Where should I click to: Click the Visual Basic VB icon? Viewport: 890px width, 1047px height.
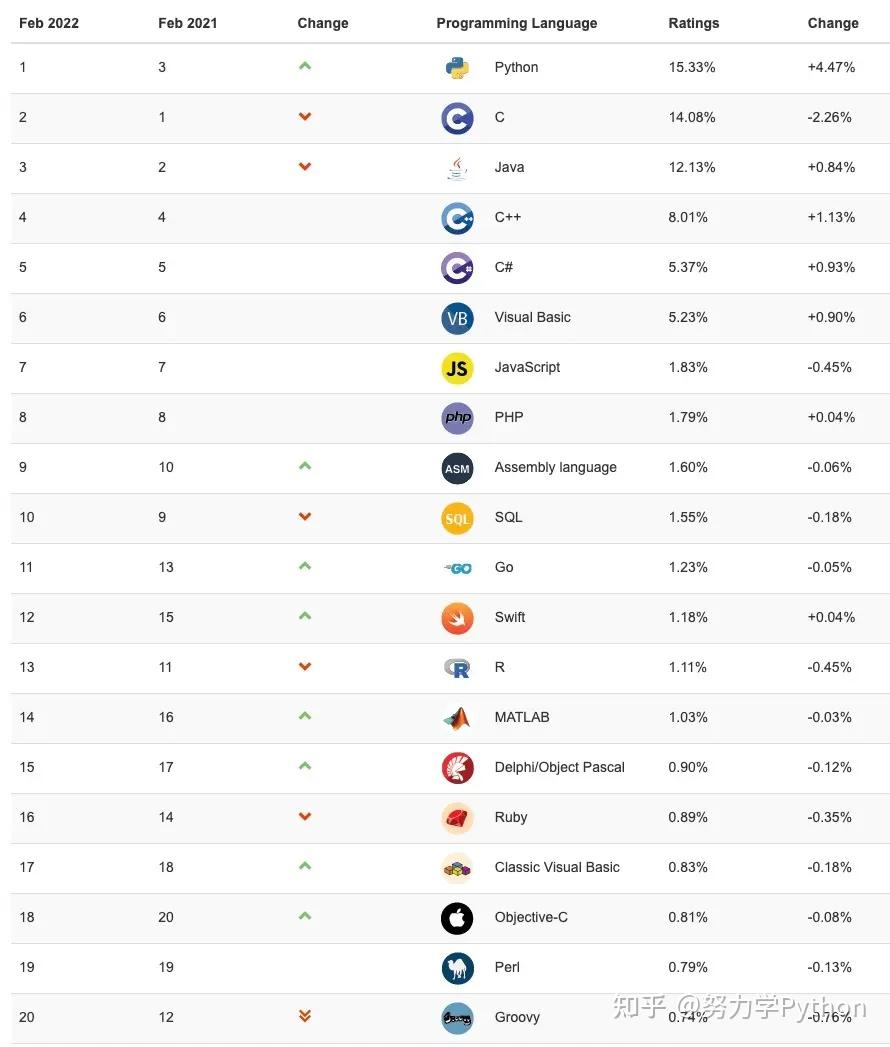[457, 318]
